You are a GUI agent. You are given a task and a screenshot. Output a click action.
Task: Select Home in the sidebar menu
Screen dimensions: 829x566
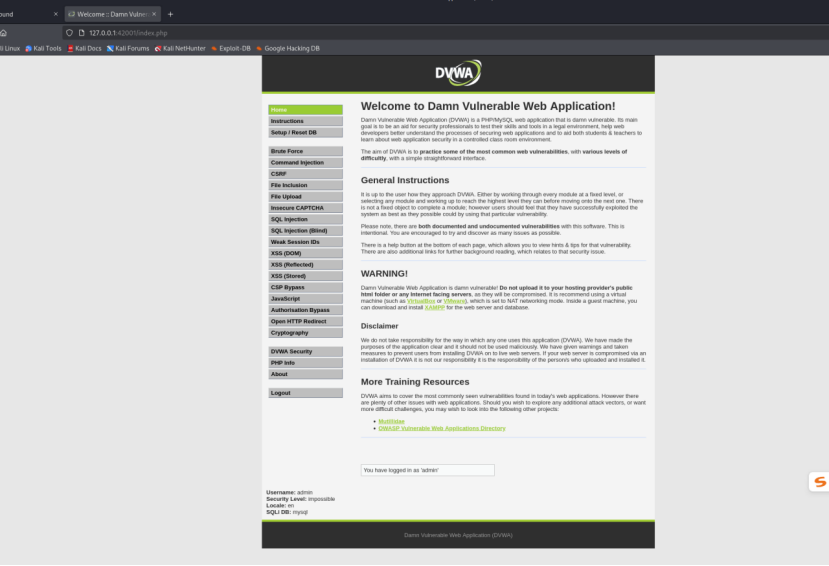[306, 110]
